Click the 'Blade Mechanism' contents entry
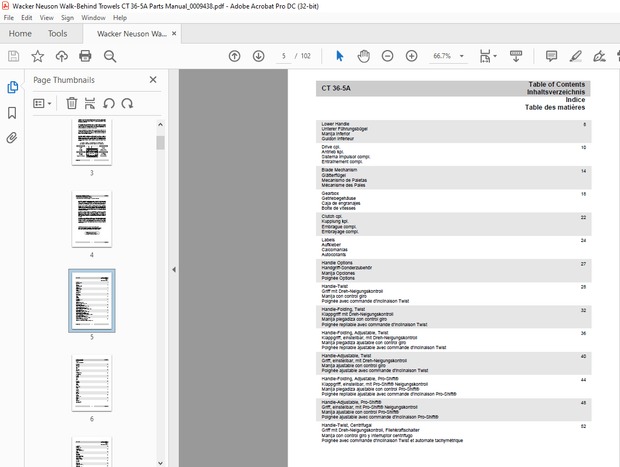Image resolution: width=620 pixels, height=467 pixels. coord(454,178)
